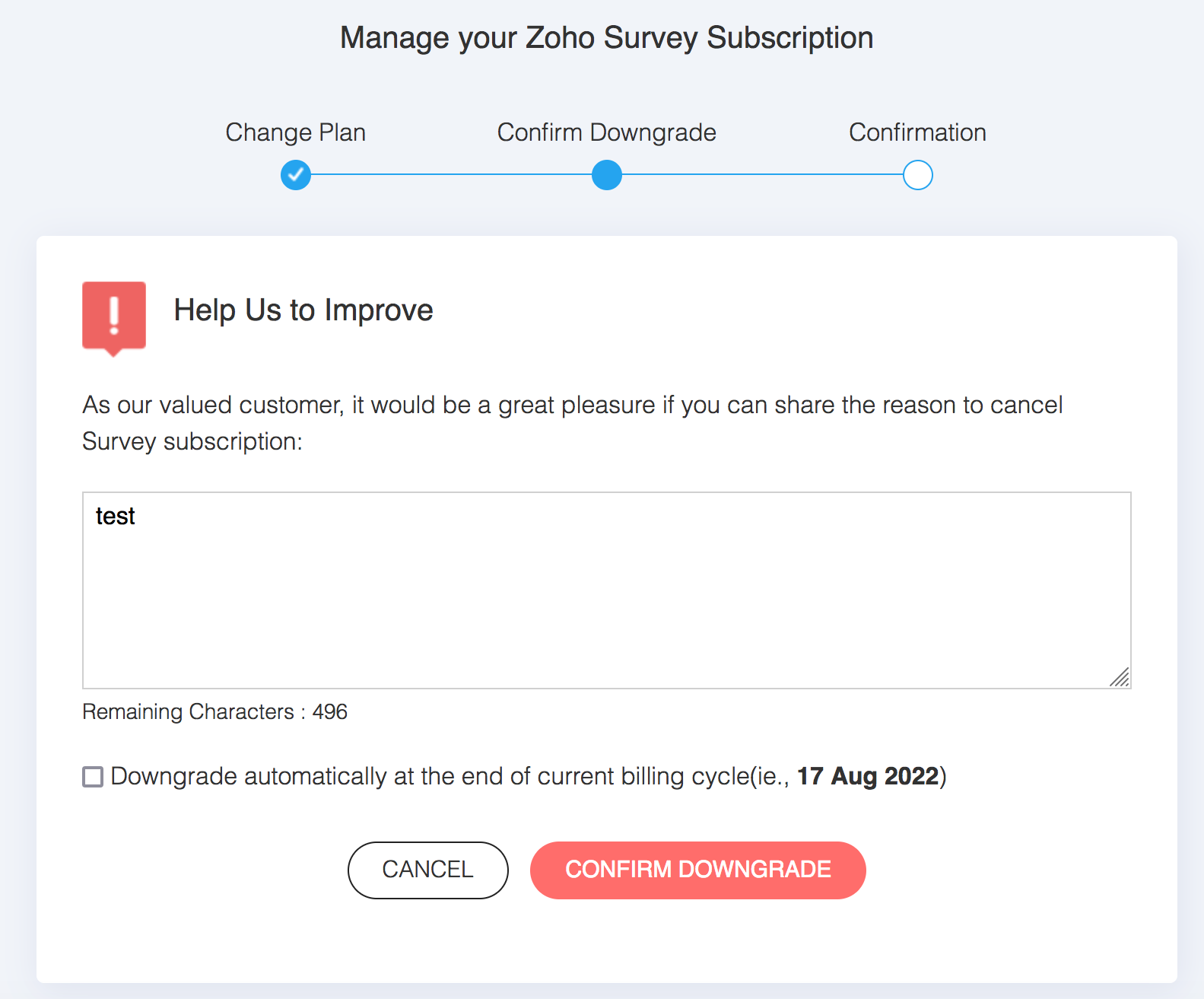Click the bold 17 Aug 2022 date
Screen dimensions: 1204x999
coord(868,777)
